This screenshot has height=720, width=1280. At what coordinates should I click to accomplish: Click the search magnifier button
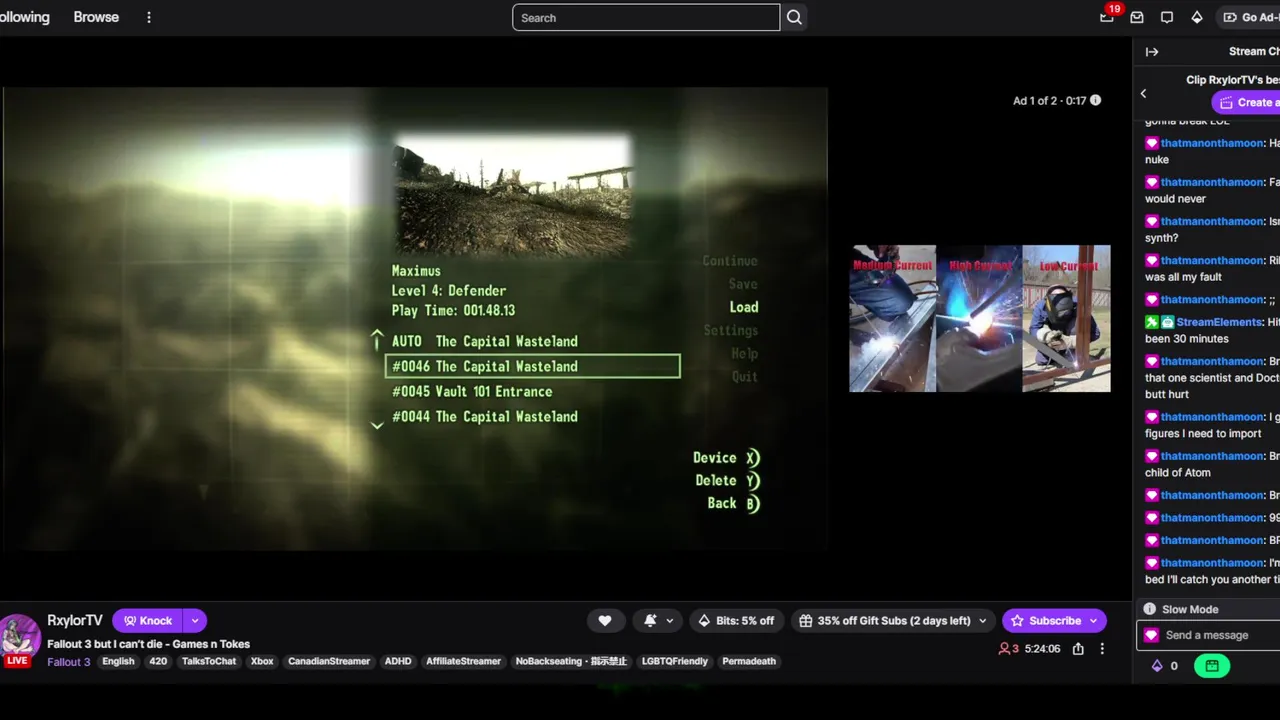coord(794,17)
